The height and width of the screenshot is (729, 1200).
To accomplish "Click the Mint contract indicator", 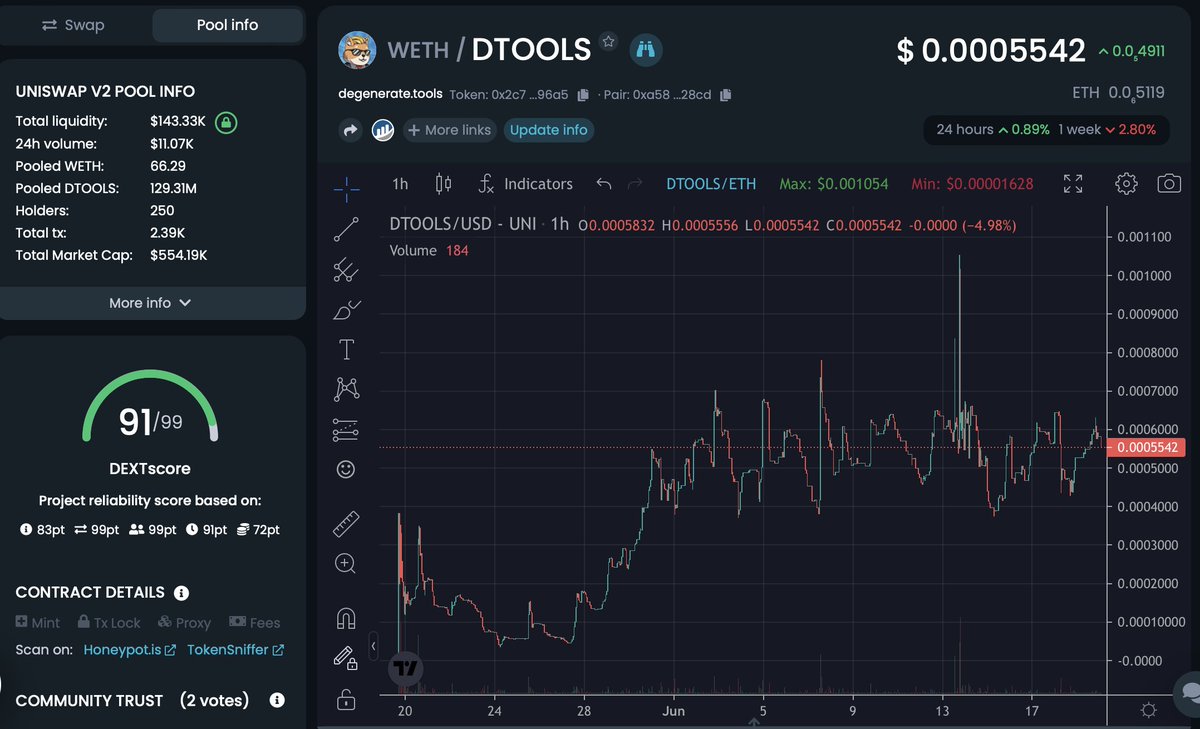I will (x=38, y=622).
